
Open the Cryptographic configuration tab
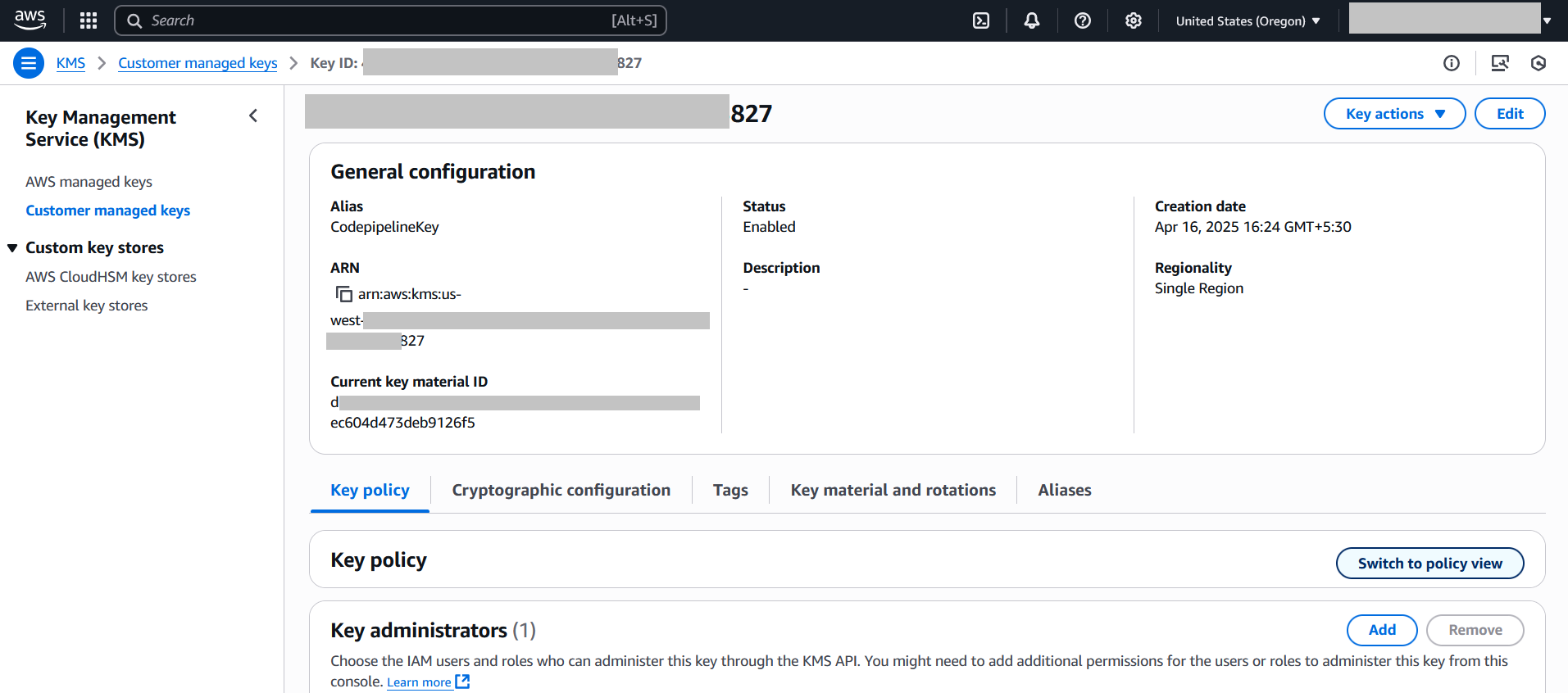pos(561,490)
